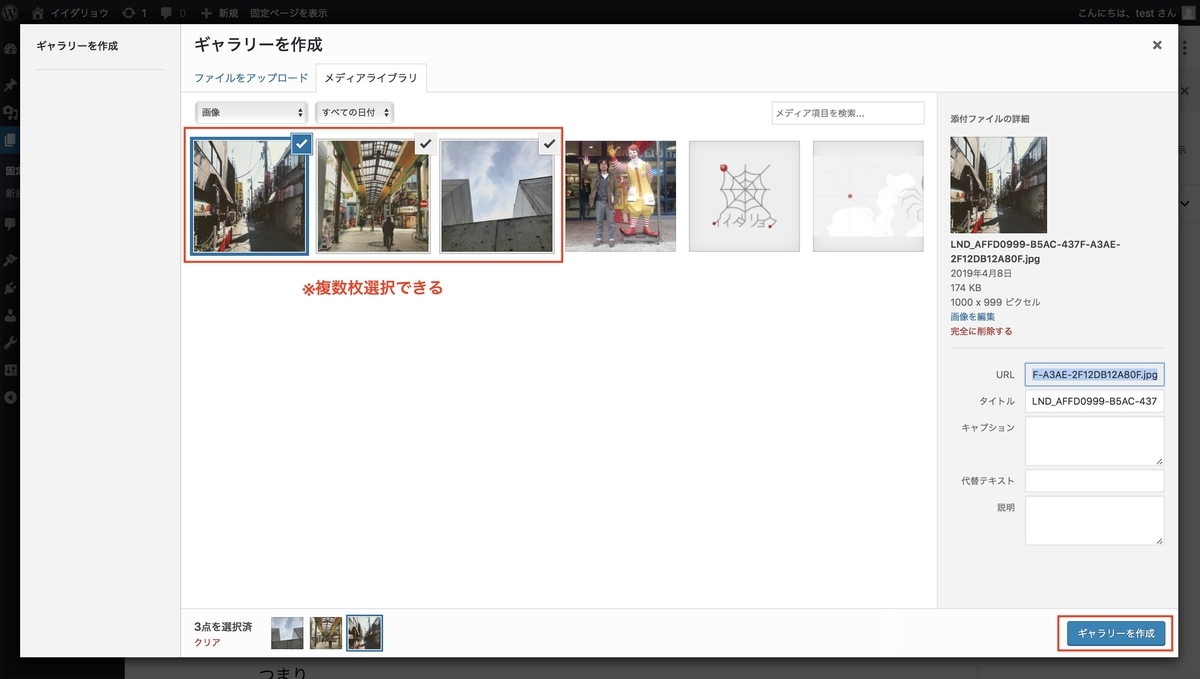The width and height of the screenshot is (1200, 679).
Task: Click the タイトル field with LND_AFFD0999
Action: [1094, 401]
